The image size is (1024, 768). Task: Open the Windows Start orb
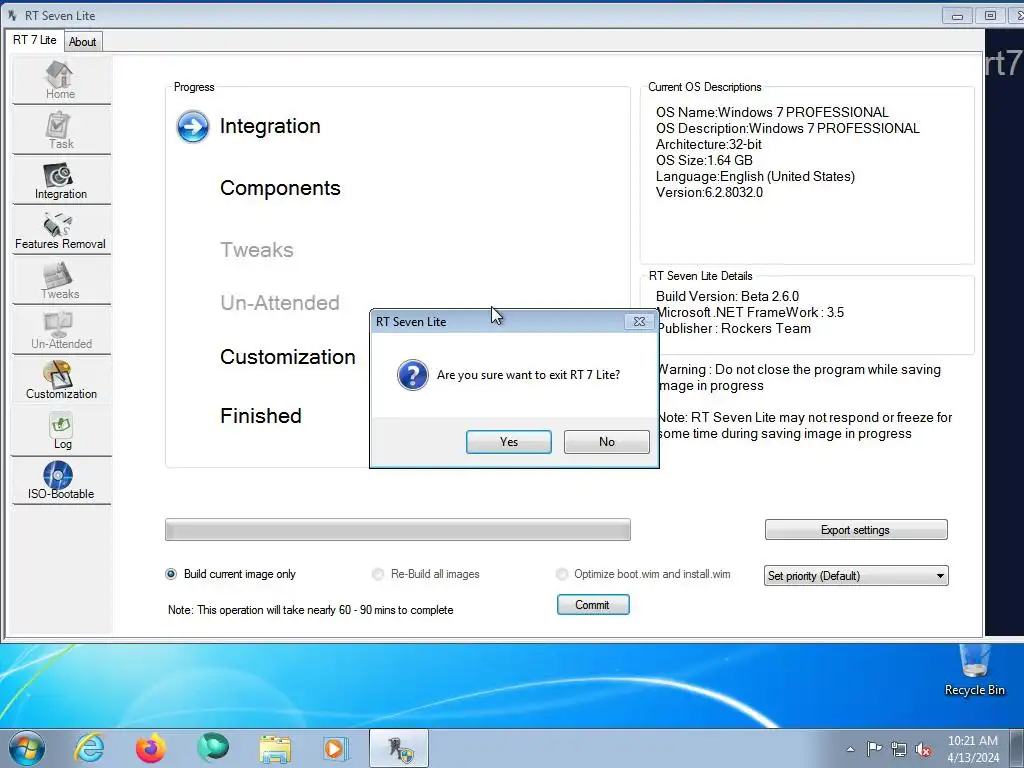(x=26, y=748)
